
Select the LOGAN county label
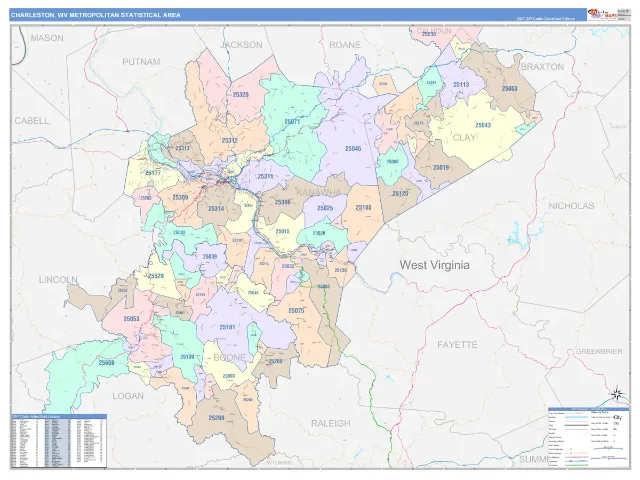click(128, 396)
